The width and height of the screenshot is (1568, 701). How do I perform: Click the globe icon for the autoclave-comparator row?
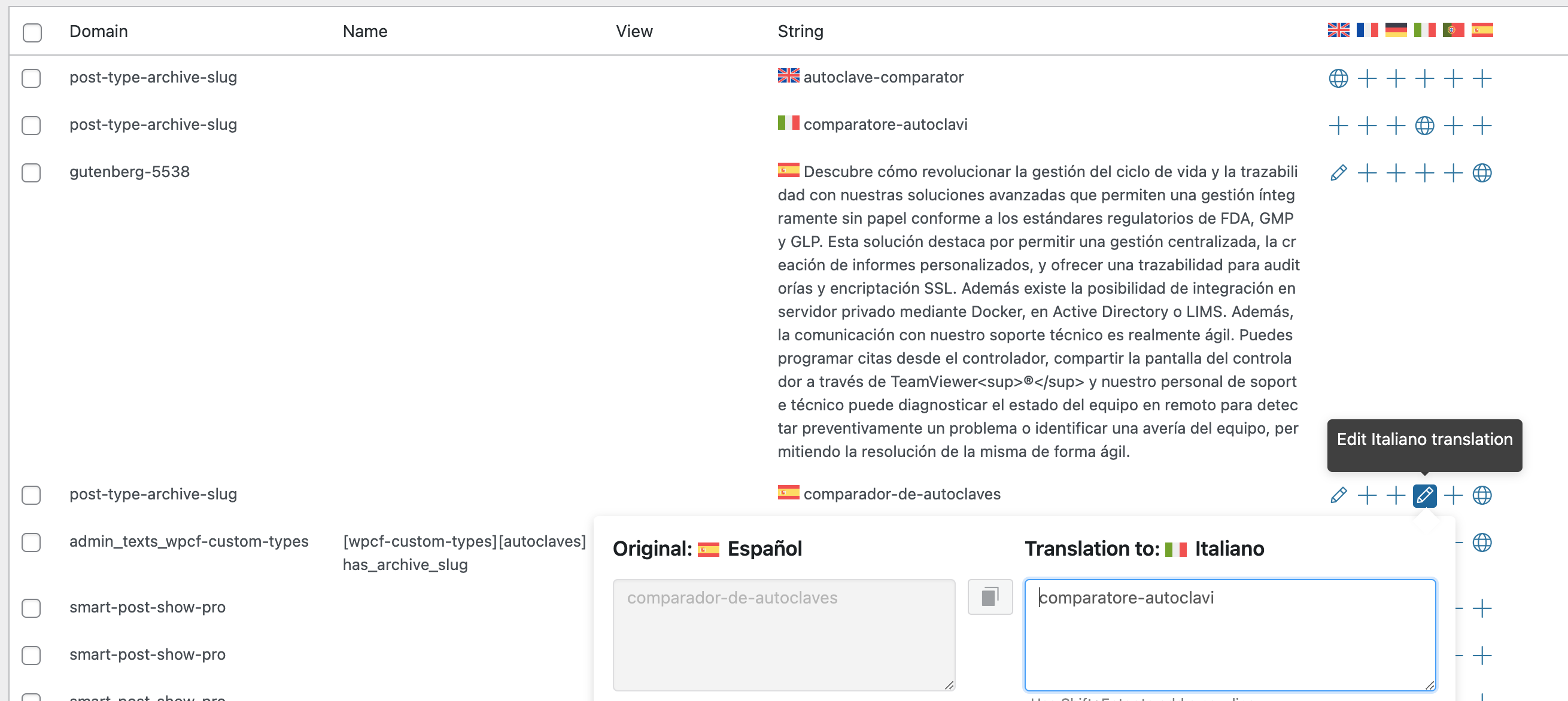click(1338, 78)
